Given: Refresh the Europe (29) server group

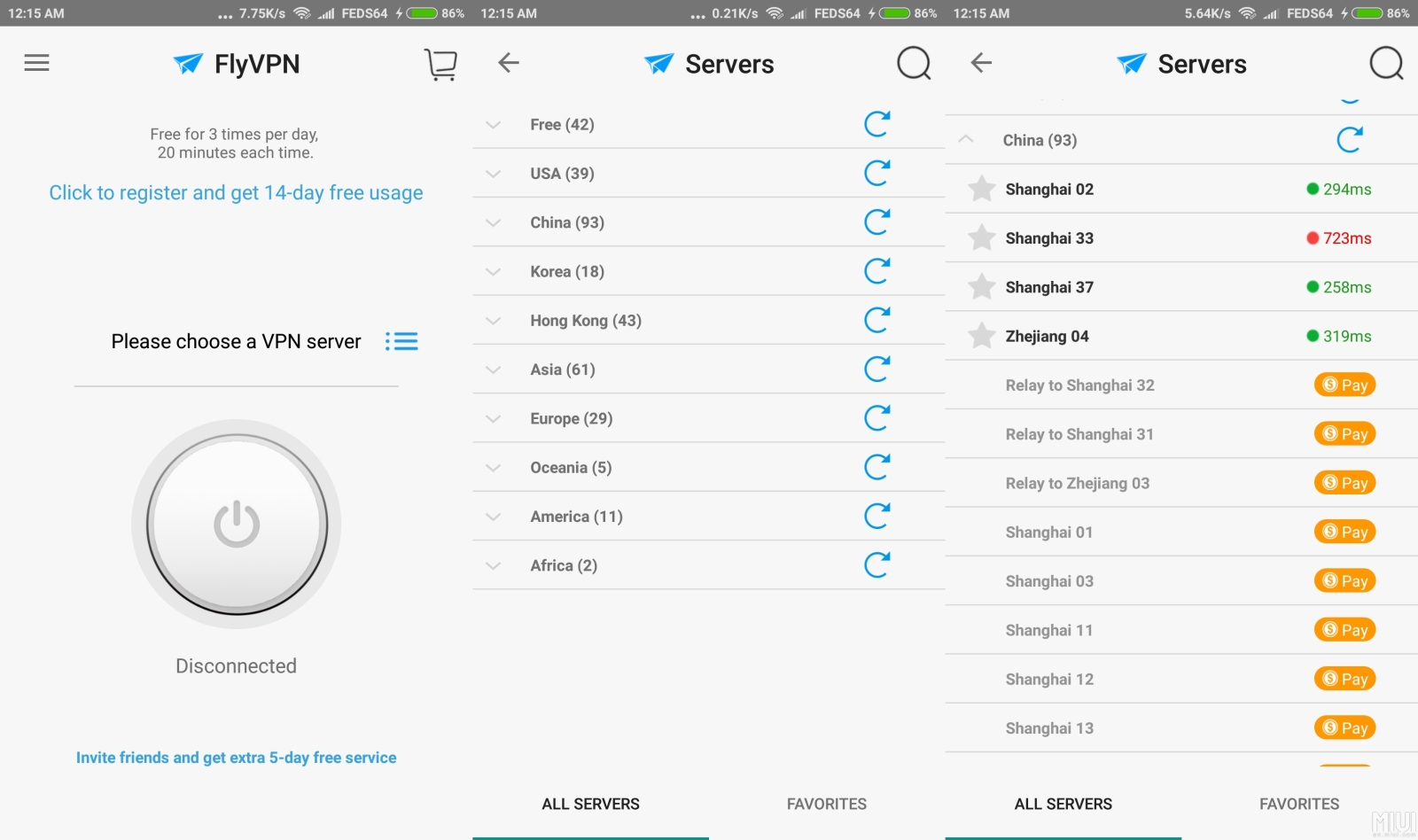Looking at the screenshot, I should pyautogui.click(x=877, y=417).
